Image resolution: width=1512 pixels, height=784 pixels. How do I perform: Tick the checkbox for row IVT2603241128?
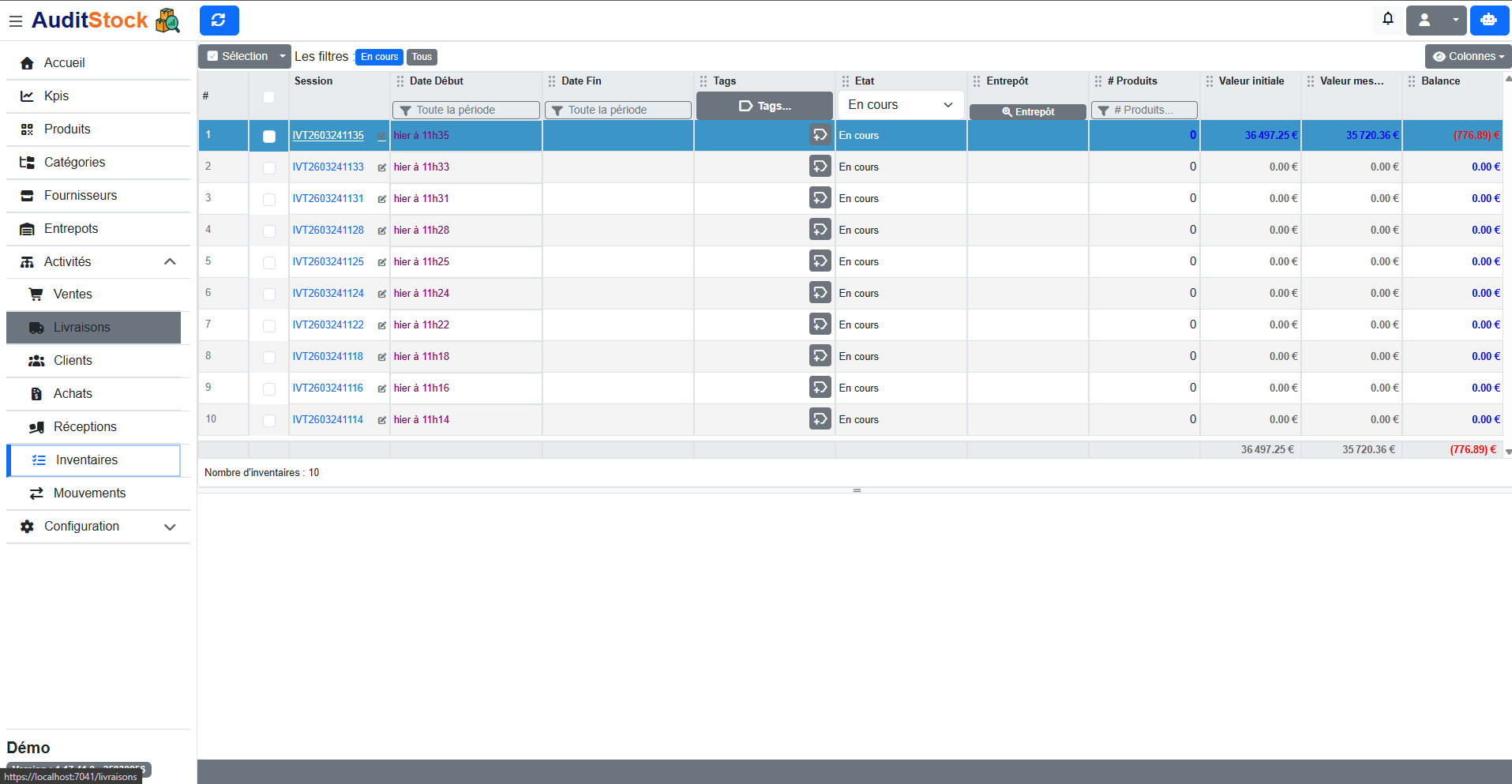click(268, 231)
